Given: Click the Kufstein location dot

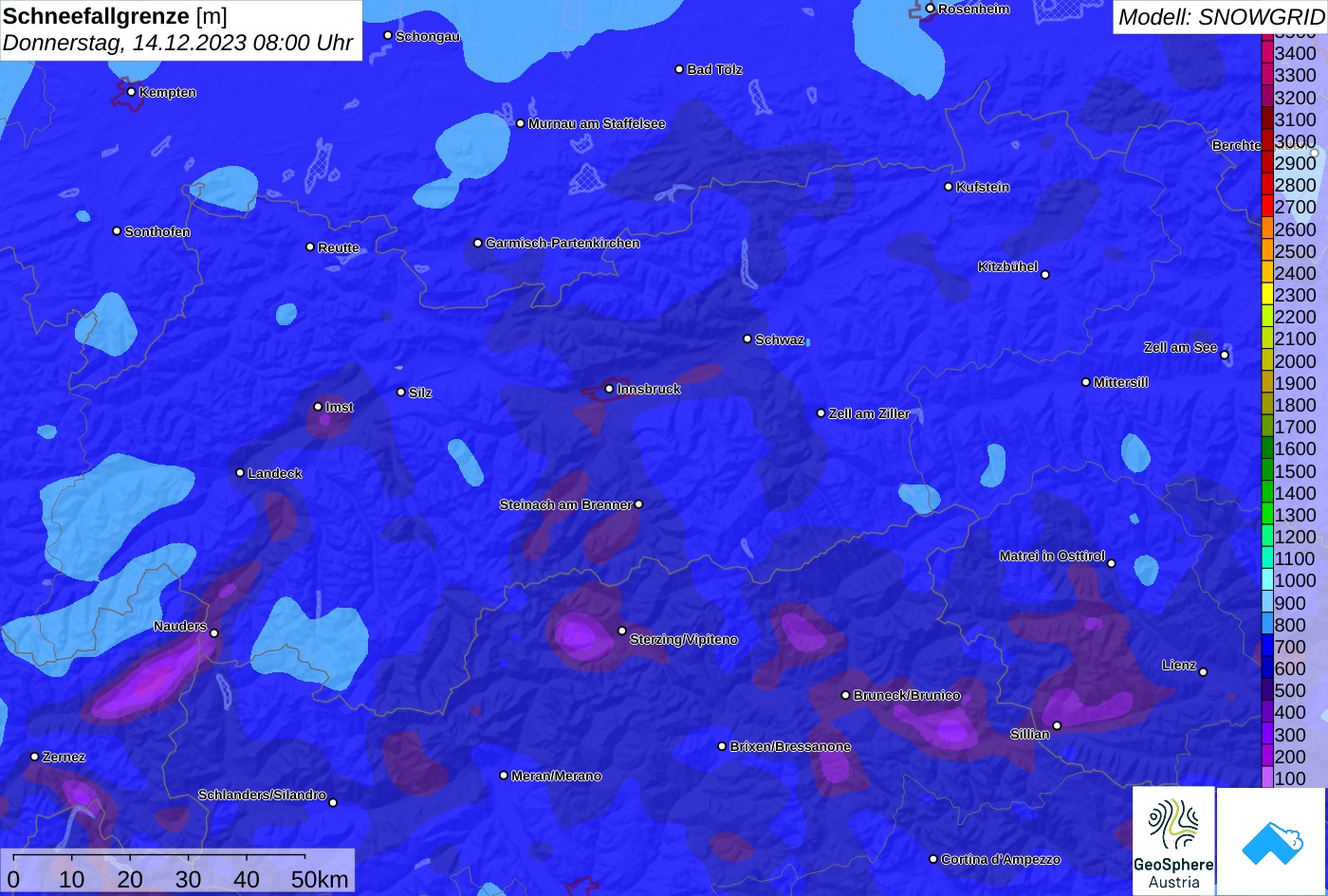Looking at the screenshot, I should (x=948, y=187).
